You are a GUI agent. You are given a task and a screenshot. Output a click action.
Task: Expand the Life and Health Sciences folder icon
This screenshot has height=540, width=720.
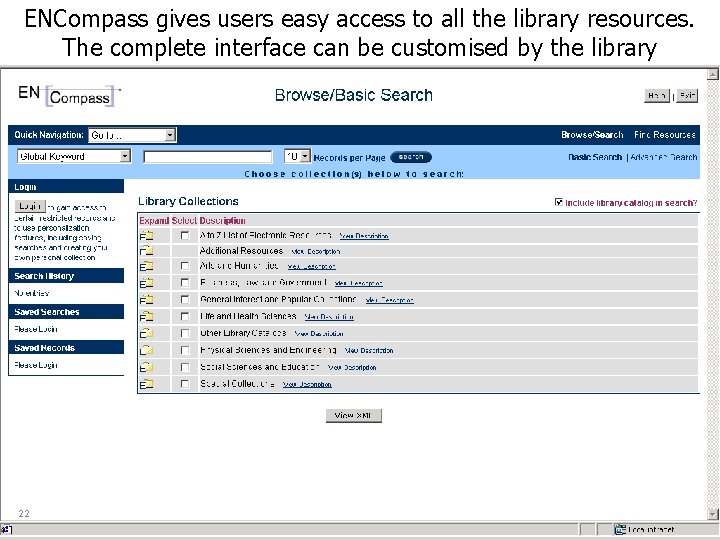pos(146,316)
